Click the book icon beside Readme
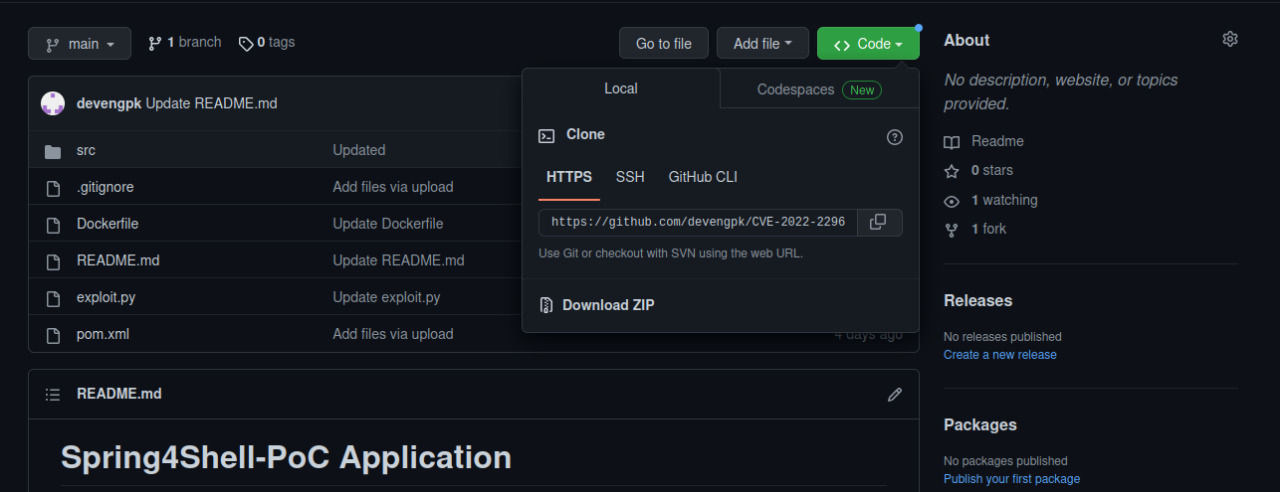The image size is (1280, 492). tap(952, 142)
